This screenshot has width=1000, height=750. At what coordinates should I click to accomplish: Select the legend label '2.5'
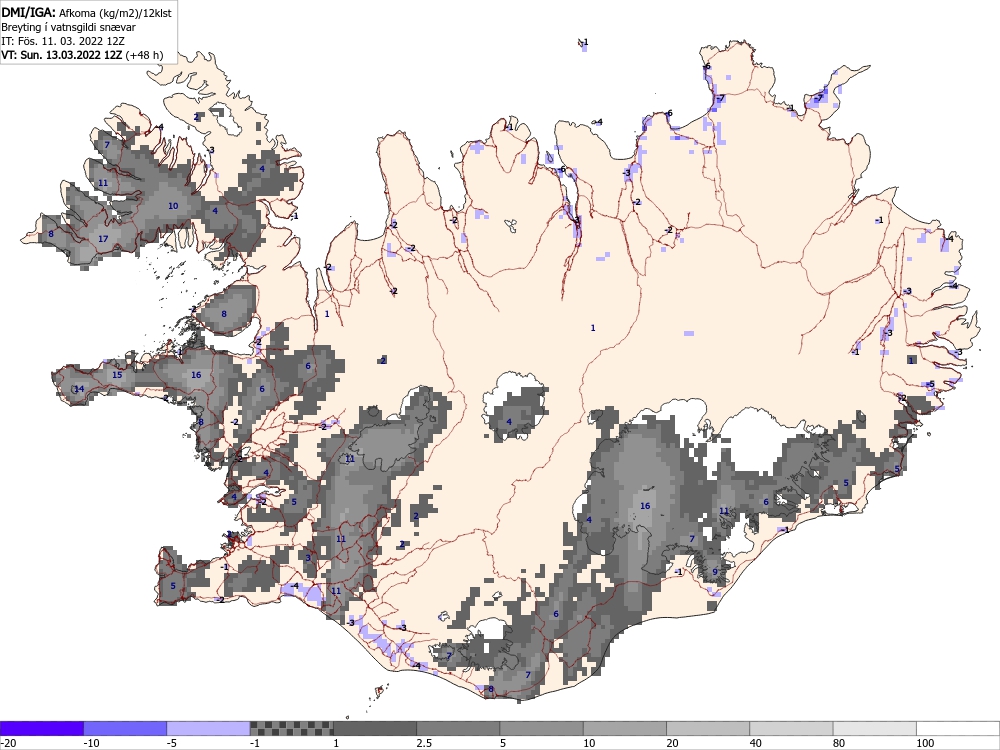pos(423,743)
